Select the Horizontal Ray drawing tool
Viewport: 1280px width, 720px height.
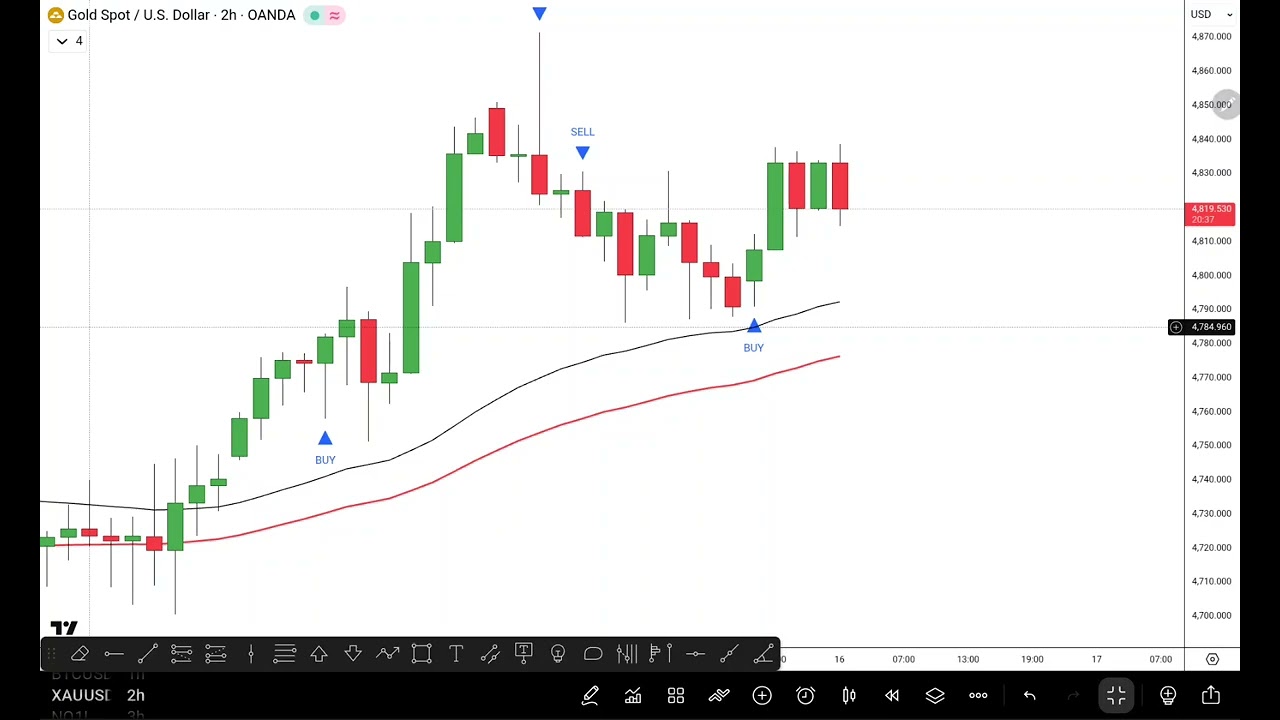(114, 654)
